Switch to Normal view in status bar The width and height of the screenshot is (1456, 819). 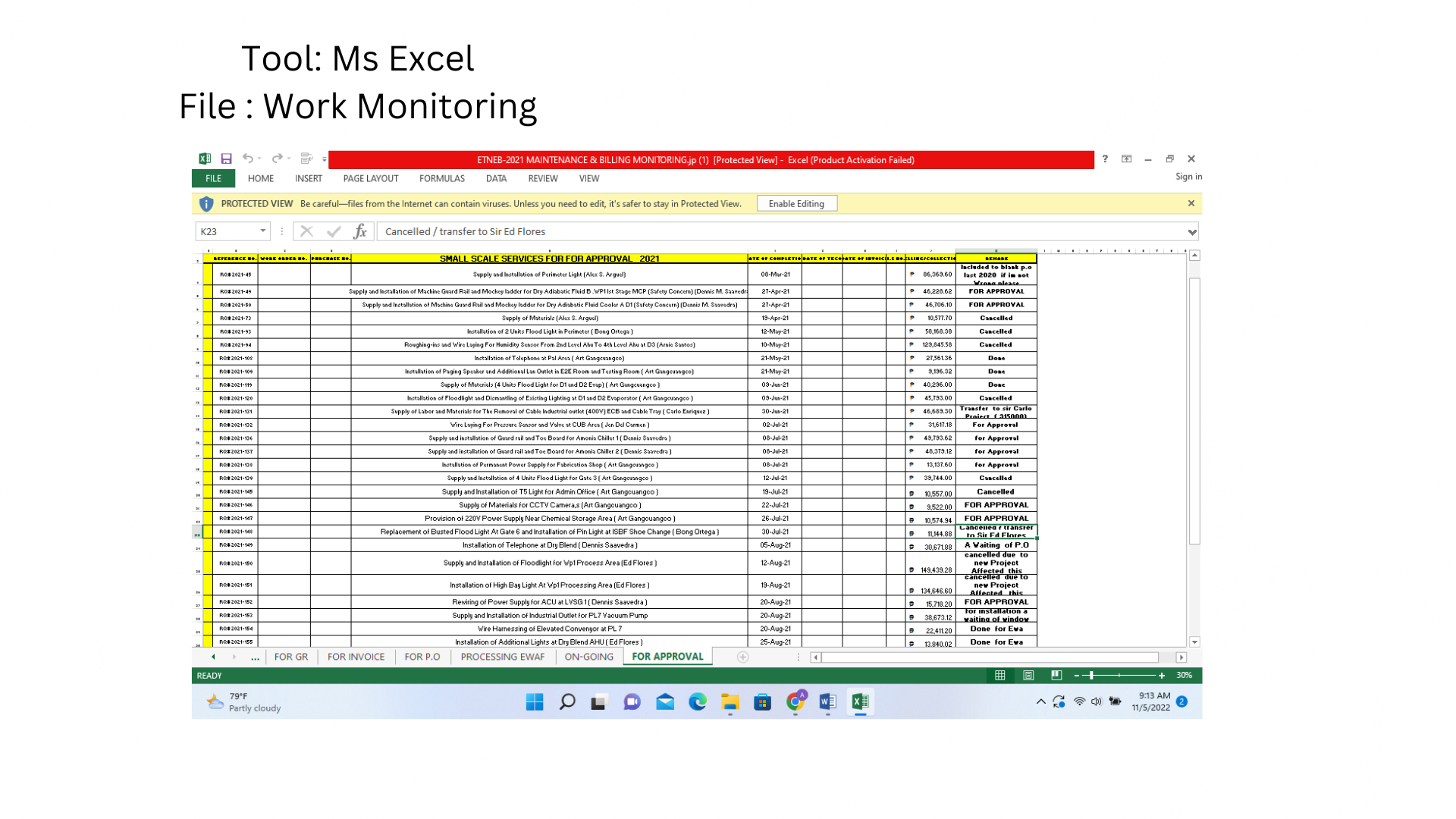pyautogui.click(x=1000, y=675)
